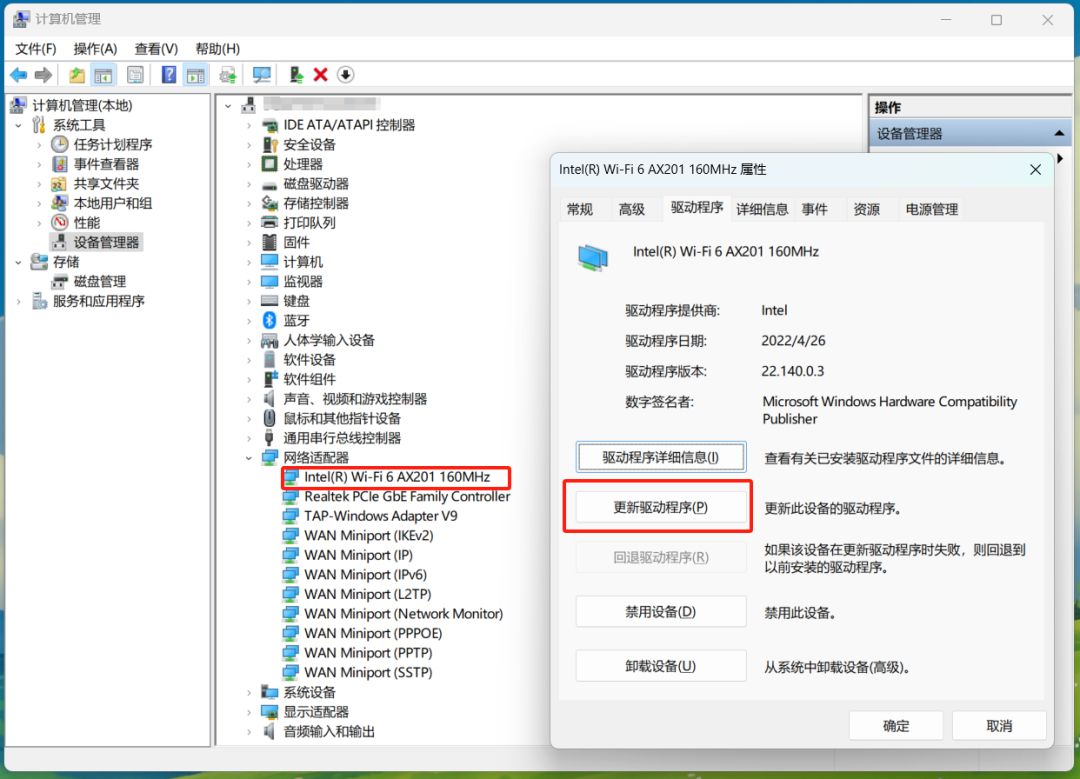Click the printer properties toolbar icon
This screenshot has width=1080, height=779.
[227, 74]
